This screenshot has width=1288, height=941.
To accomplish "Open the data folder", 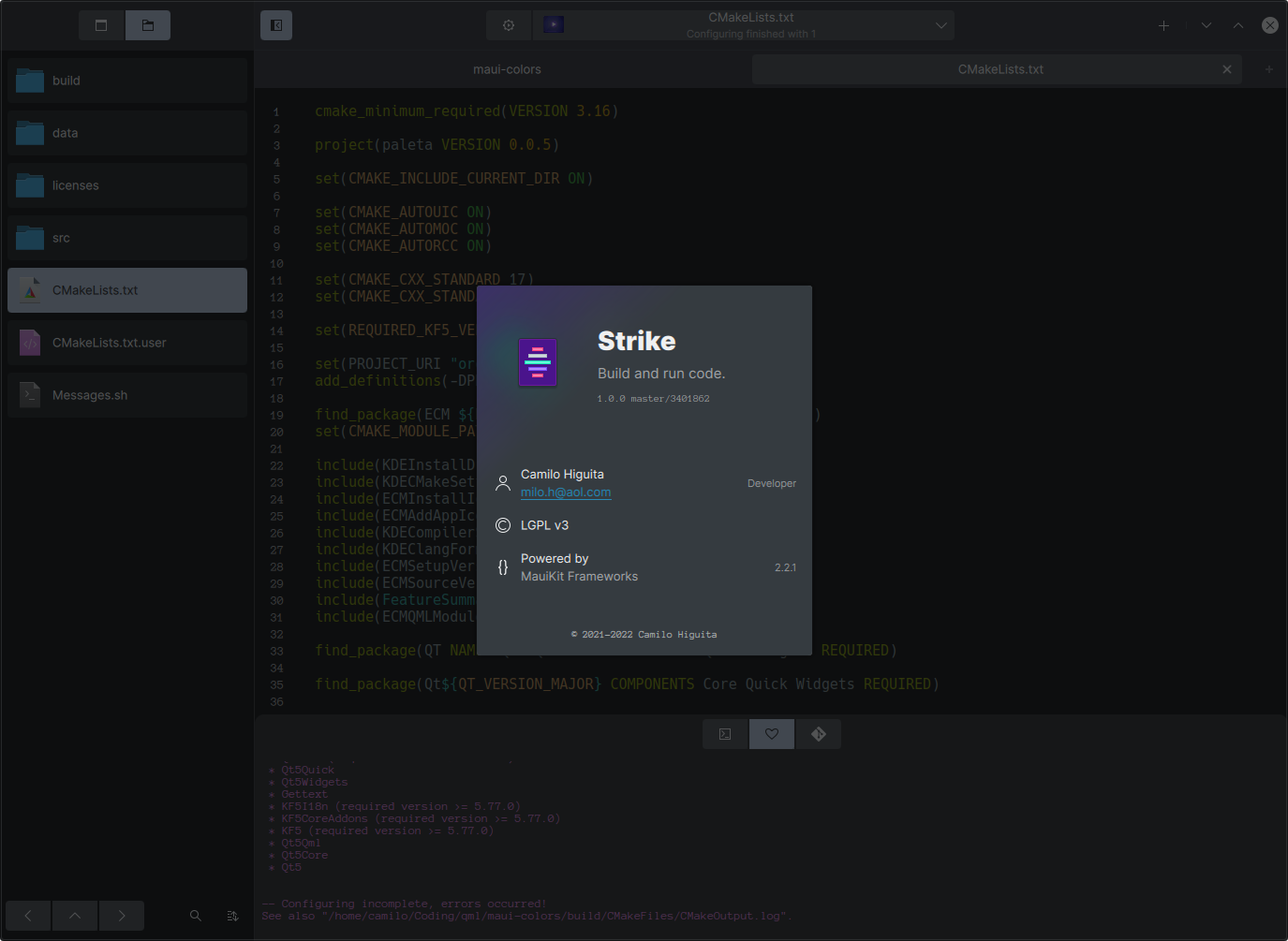I will (127, 133).
